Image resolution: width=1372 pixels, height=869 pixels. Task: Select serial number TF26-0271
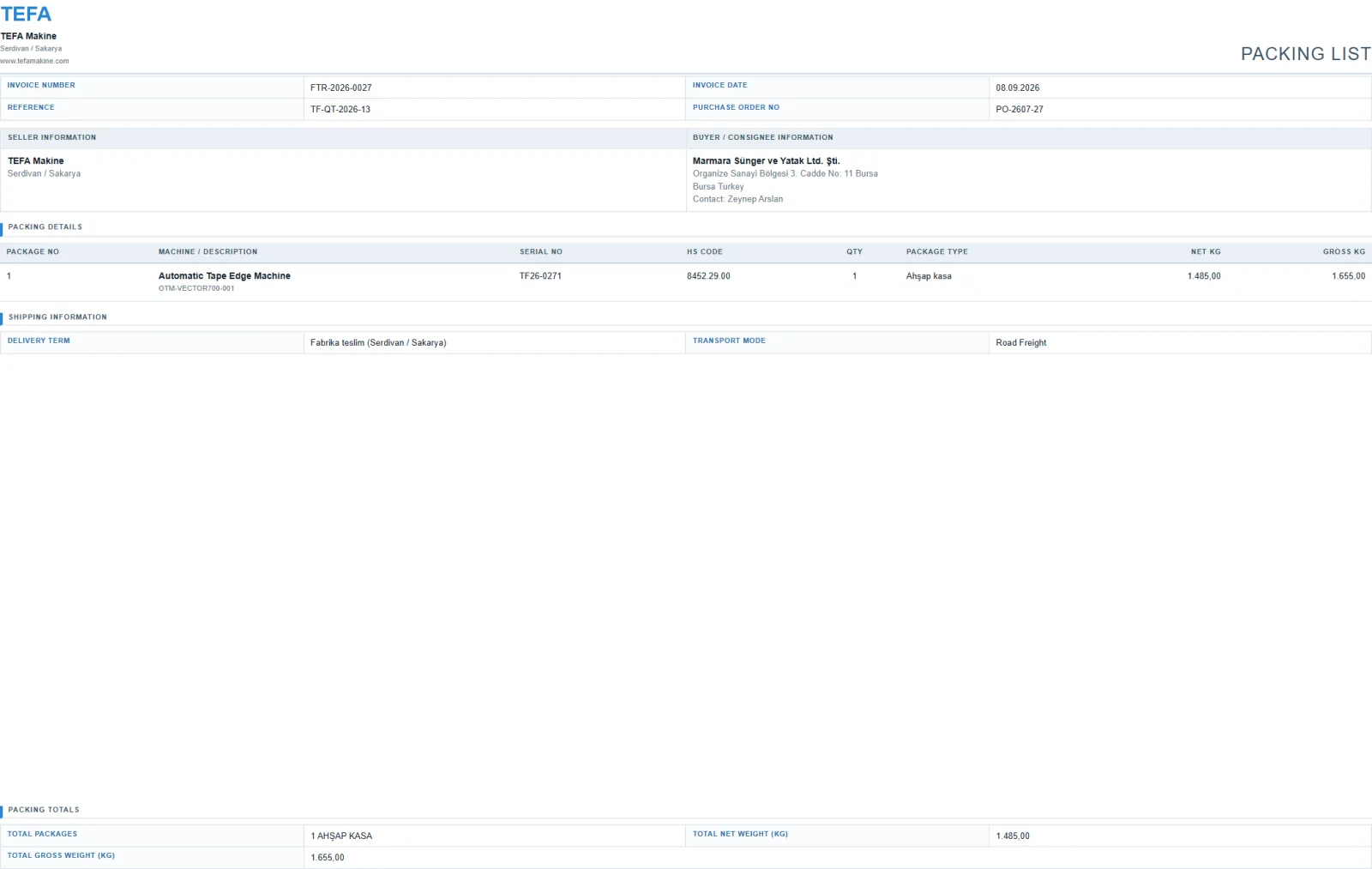point(540,276)
